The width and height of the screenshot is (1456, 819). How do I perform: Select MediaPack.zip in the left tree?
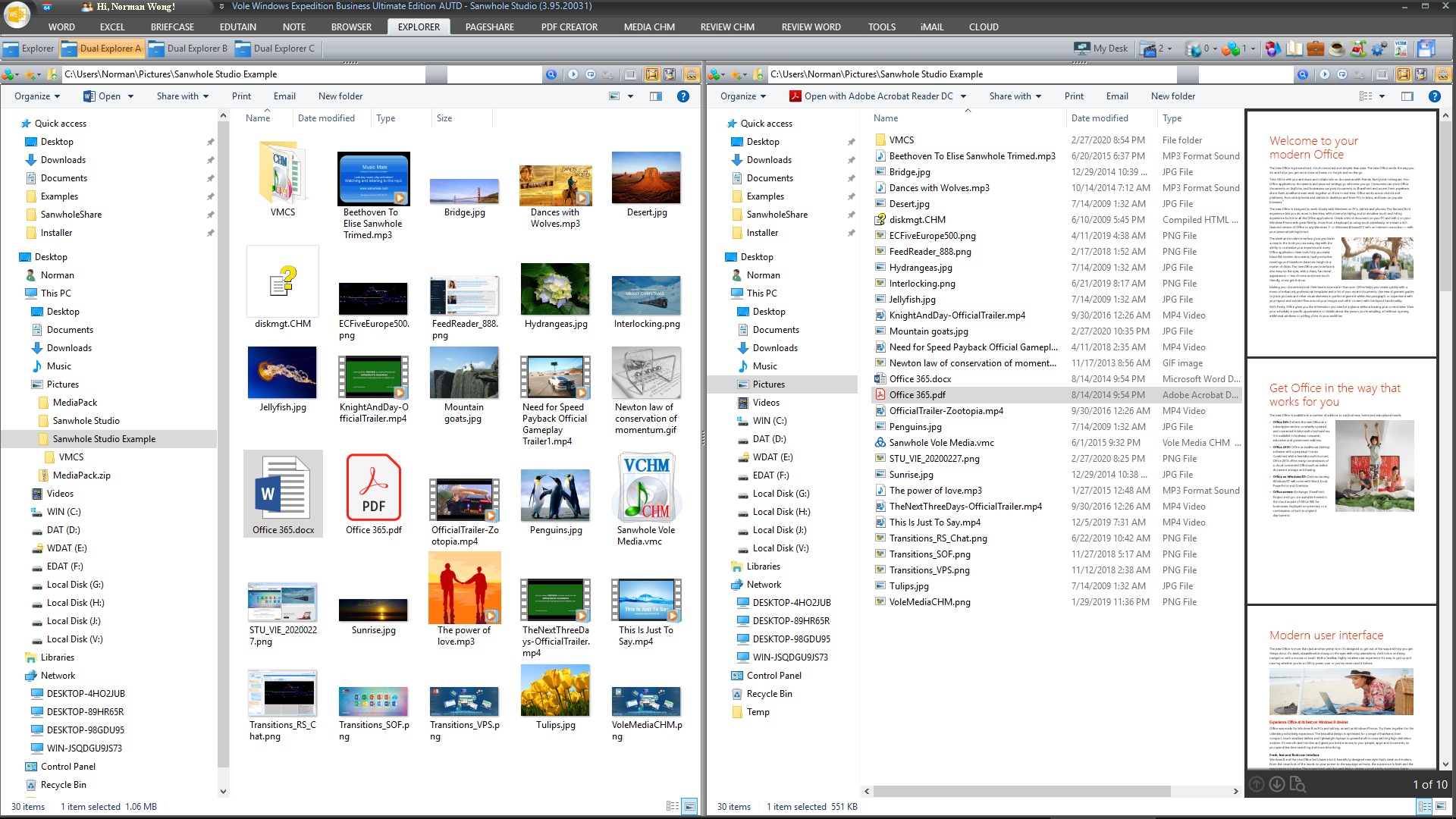81,475
